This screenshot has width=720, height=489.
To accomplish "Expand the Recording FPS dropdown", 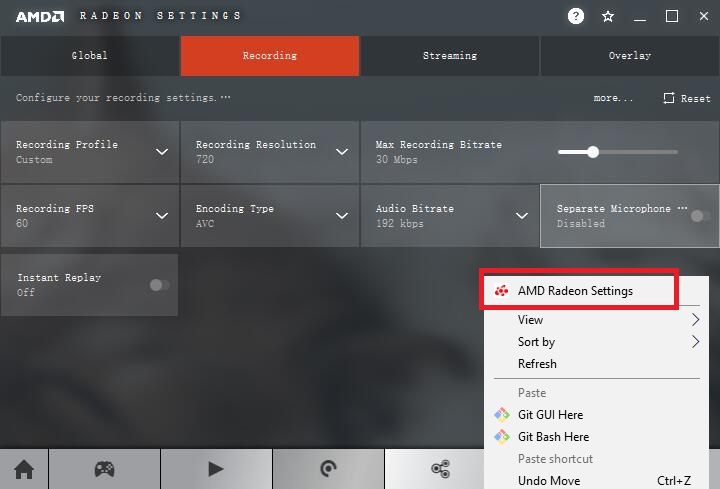I will [x=162, y=216].
